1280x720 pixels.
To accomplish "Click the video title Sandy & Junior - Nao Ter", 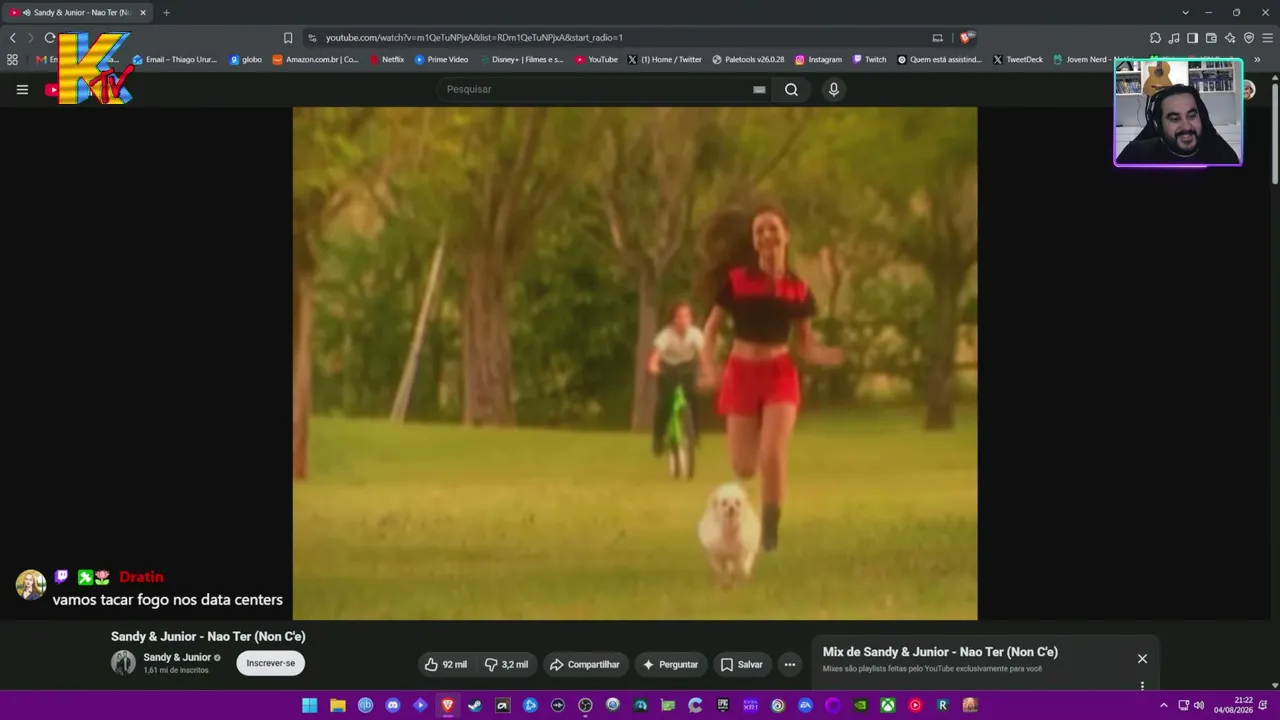I will [x=208, y=636].
